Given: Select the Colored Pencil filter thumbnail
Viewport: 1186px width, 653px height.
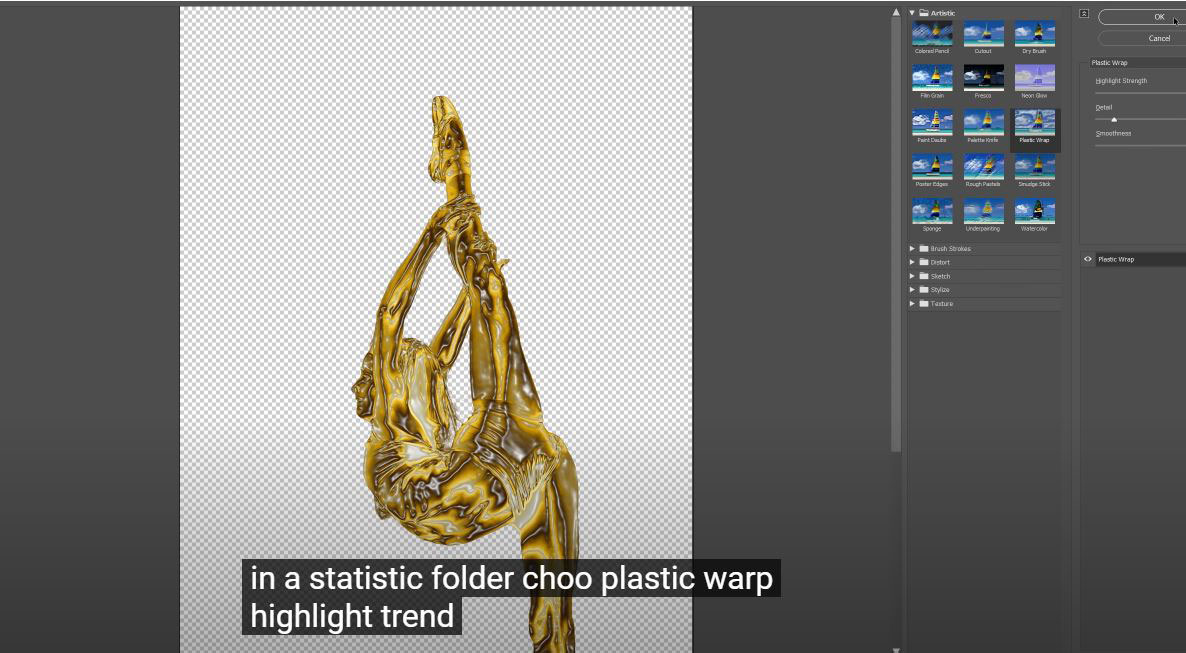Looking at the screenshot, I should (x=932, y=34).
